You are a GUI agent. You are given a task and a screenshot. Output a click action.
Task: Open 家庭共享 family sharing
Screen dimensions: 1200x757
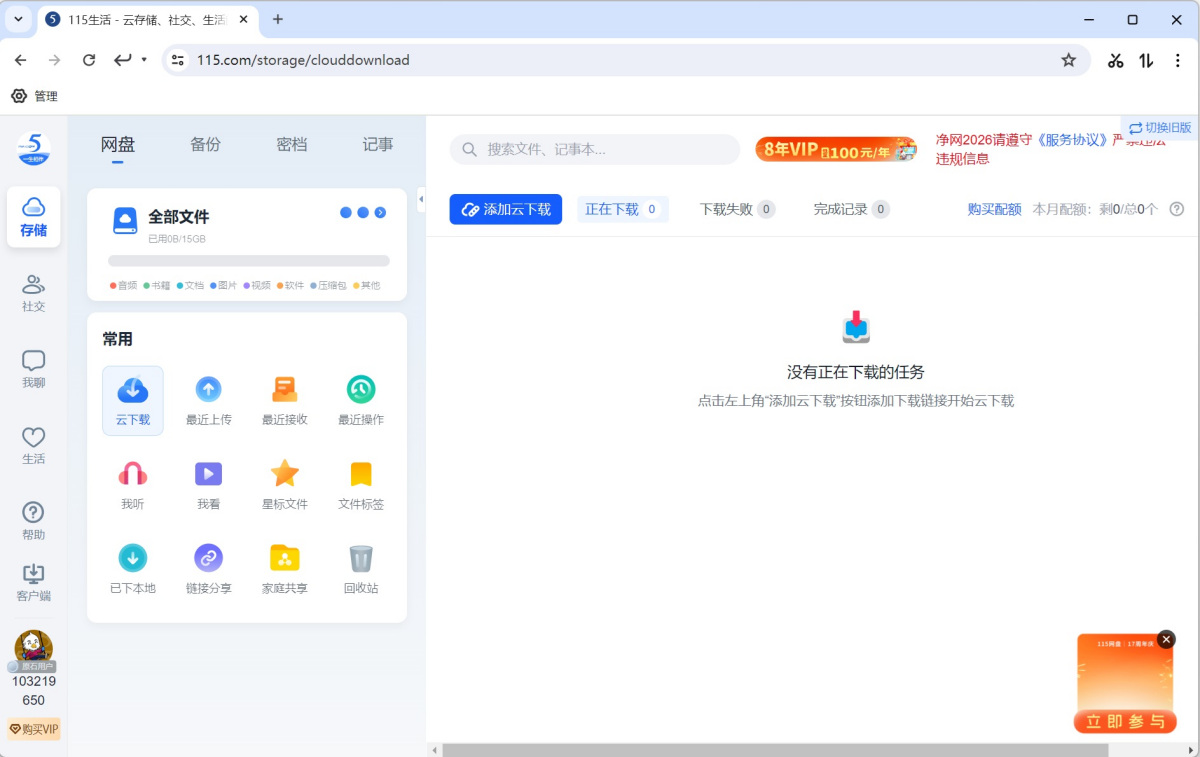[x=284, y=560]
